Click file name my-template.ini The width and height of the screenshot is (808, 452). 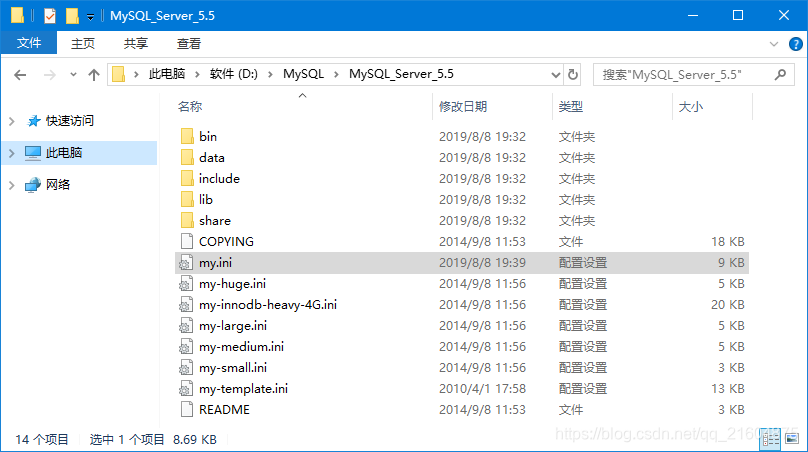243,389
